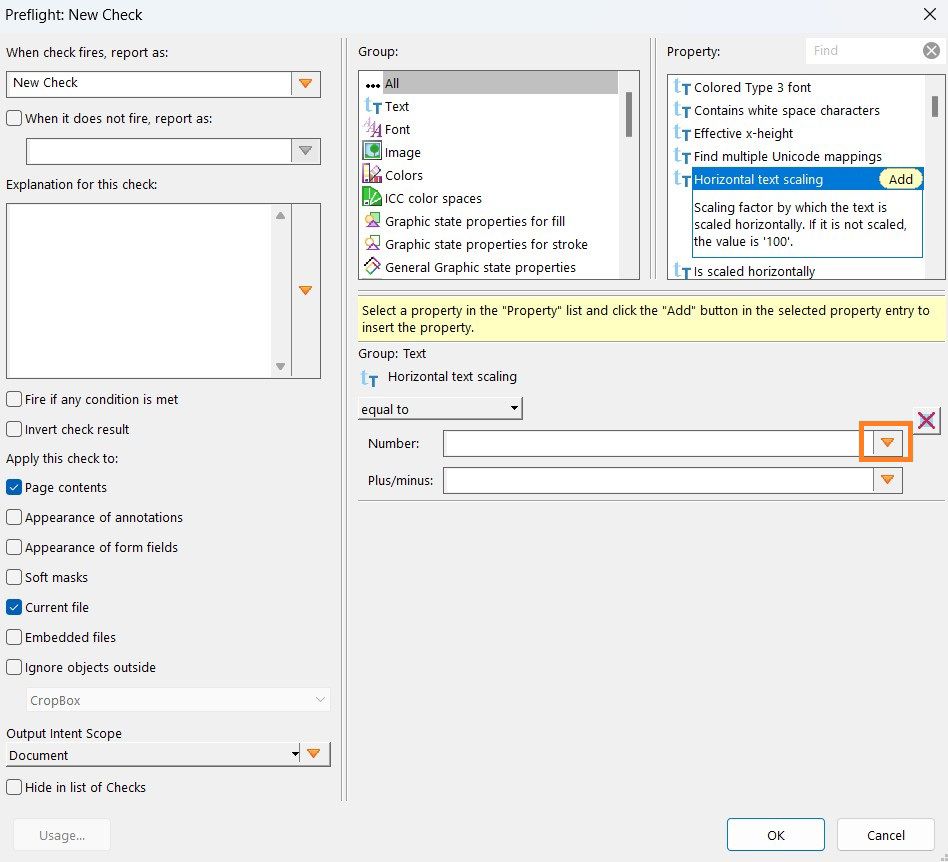Click General Graphic state properties icon
948x862 pixels.
(372, 267)
